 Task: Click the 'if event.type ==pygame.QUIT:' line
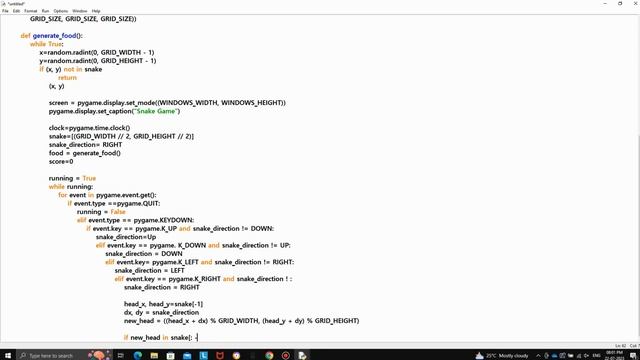(x=114, y=203)
